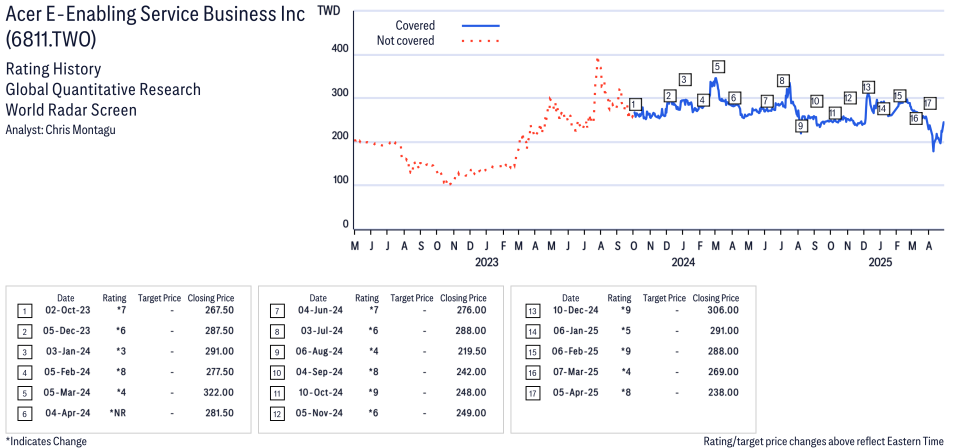Viewport: 955px width, 448px height.
Task: Click the 06-Aug-24 date cell
Action: [318, 351]
